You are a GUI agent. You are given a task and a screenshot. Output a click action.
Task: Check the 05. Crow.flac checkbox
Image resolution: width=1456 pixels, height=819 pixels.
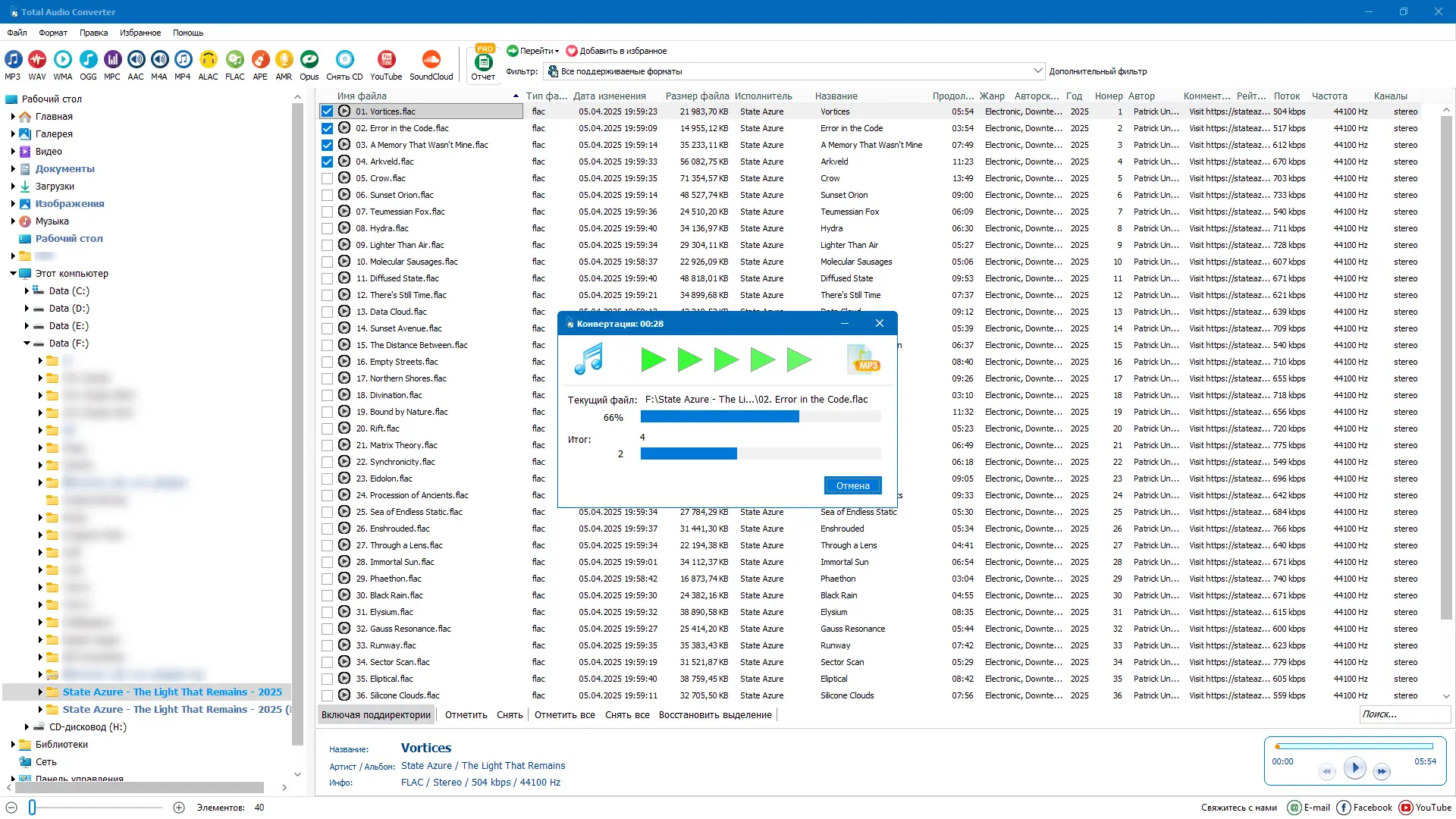[327, 178]
